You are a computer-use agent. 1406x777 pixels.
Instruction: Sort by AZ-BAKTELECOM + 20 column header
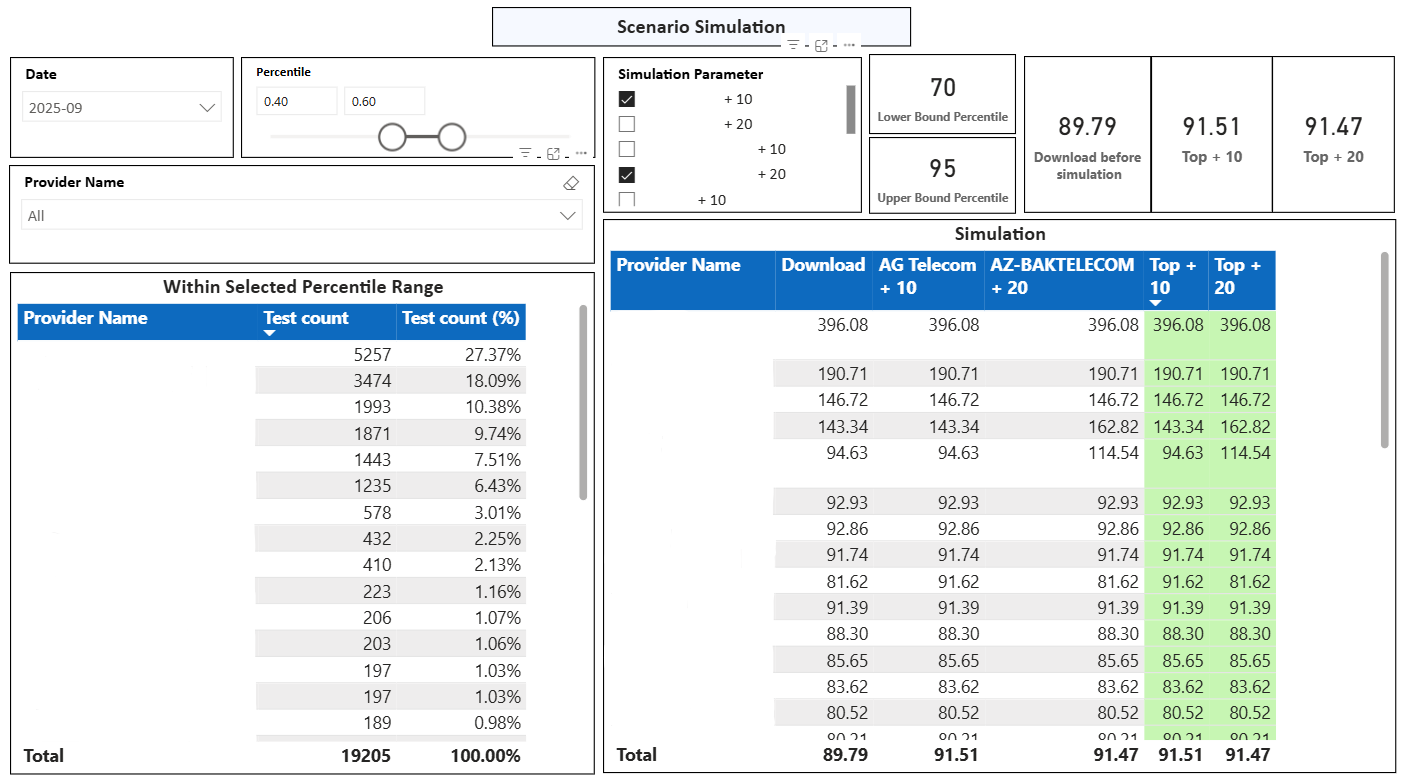1061,276
